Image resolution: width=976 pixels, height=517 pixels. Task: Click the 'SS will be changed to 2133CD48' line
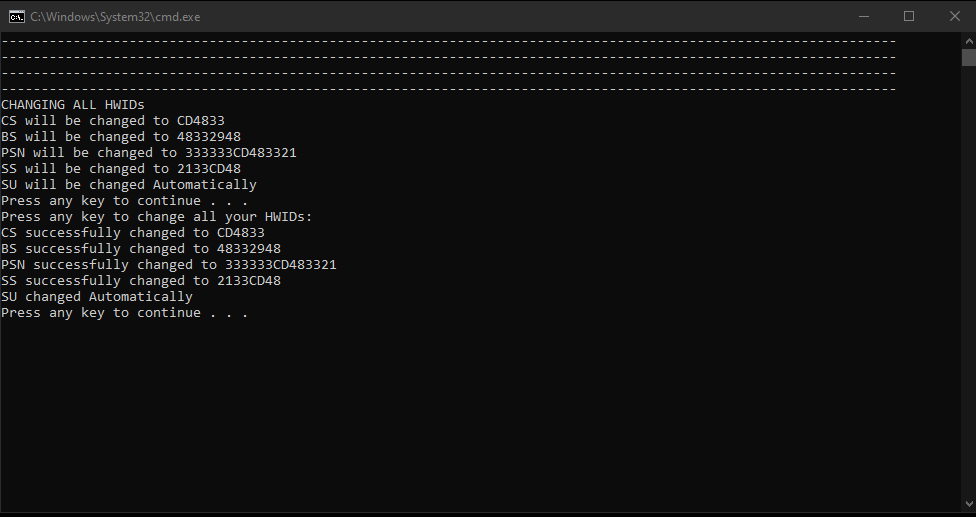coord(121,169)
